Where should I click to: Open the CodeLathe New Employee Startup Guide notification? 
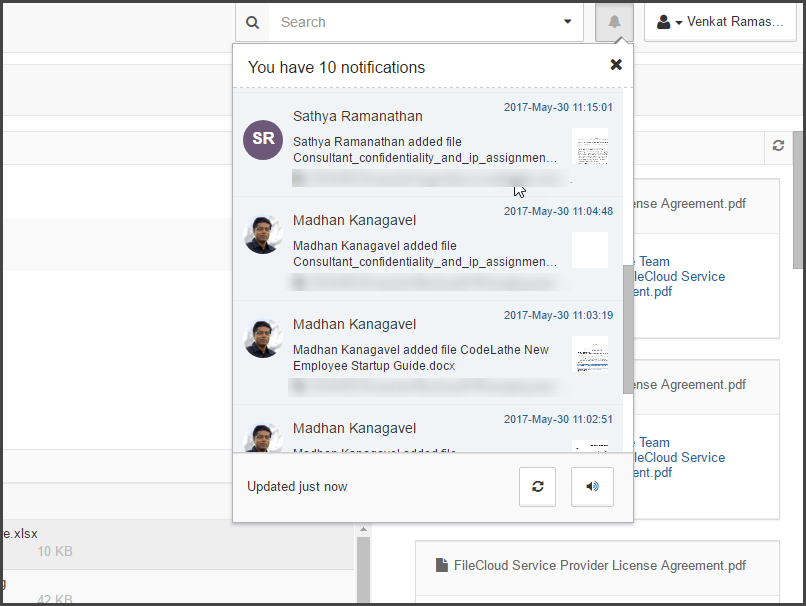click(x=425, y=358)
